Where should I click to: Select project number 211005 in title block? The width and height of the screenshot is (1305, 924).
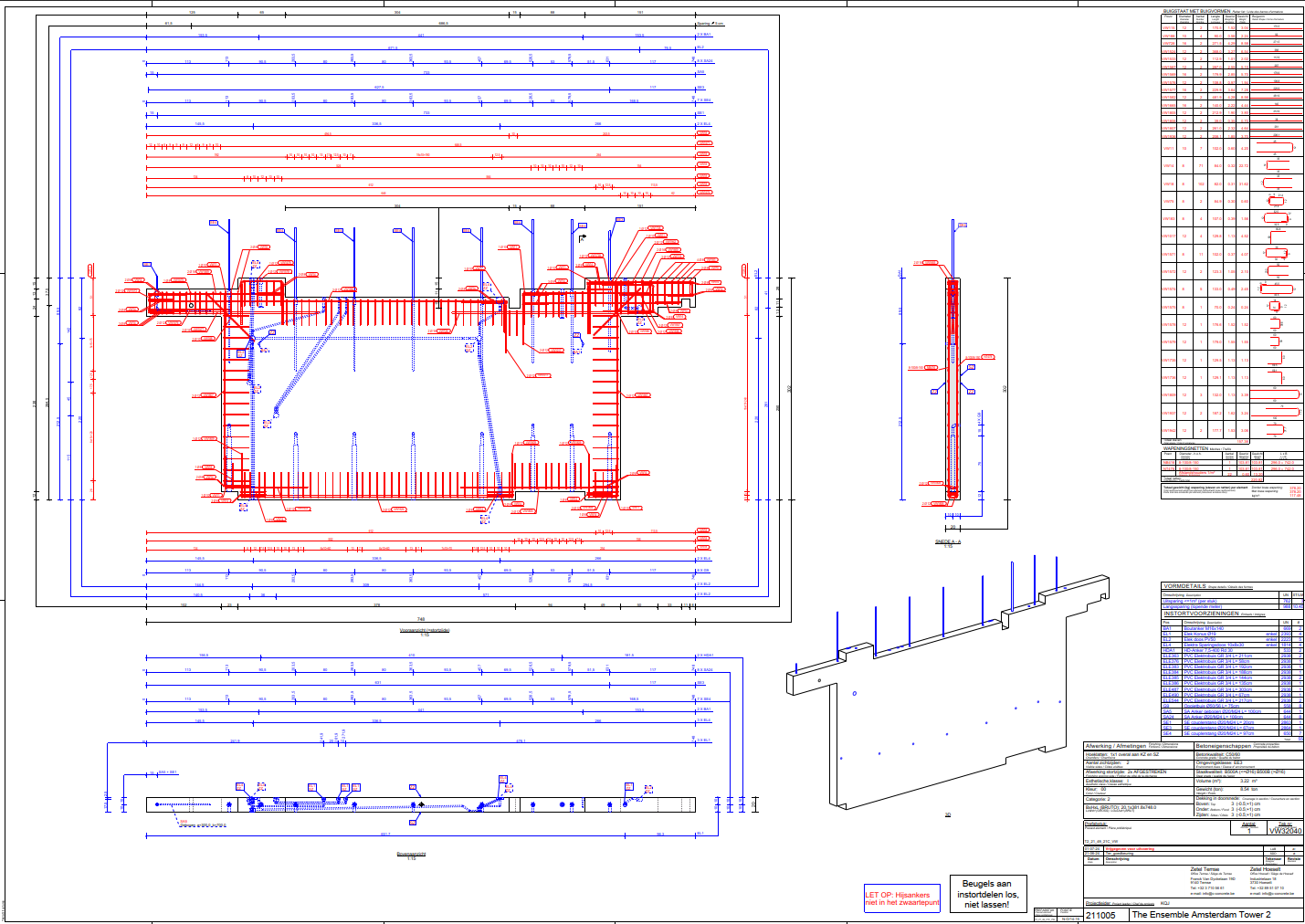point(1100,914)
